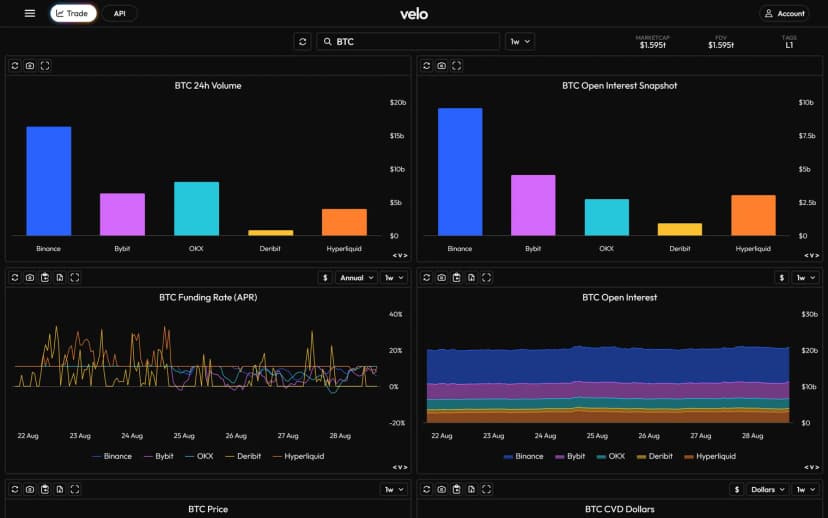Take a screenshot of BTC Funding Rate chart
828x518 pixels.
[30, 278]
